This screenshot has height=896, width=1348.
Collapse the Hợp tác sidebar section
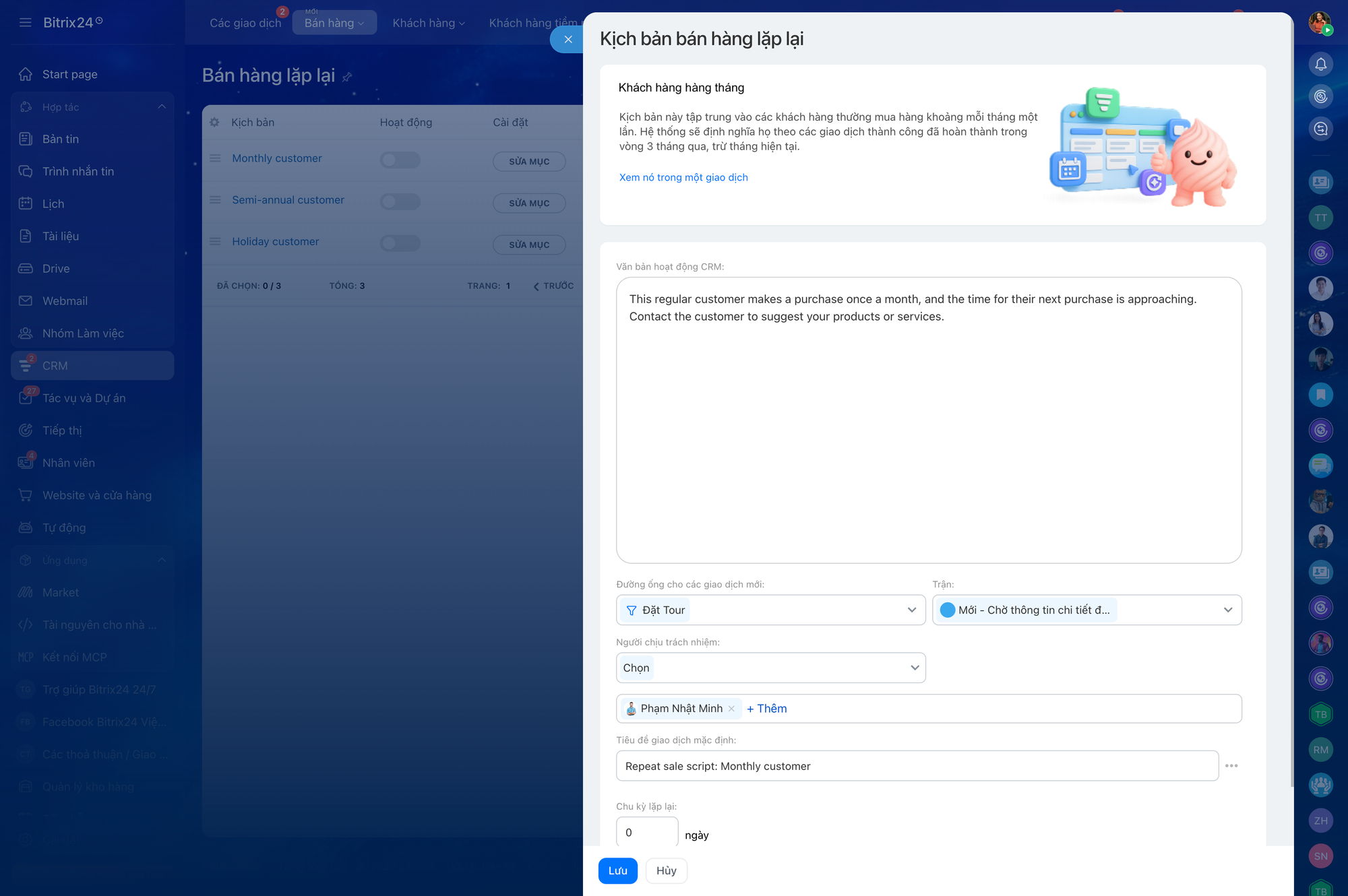(x=162, y=106)
